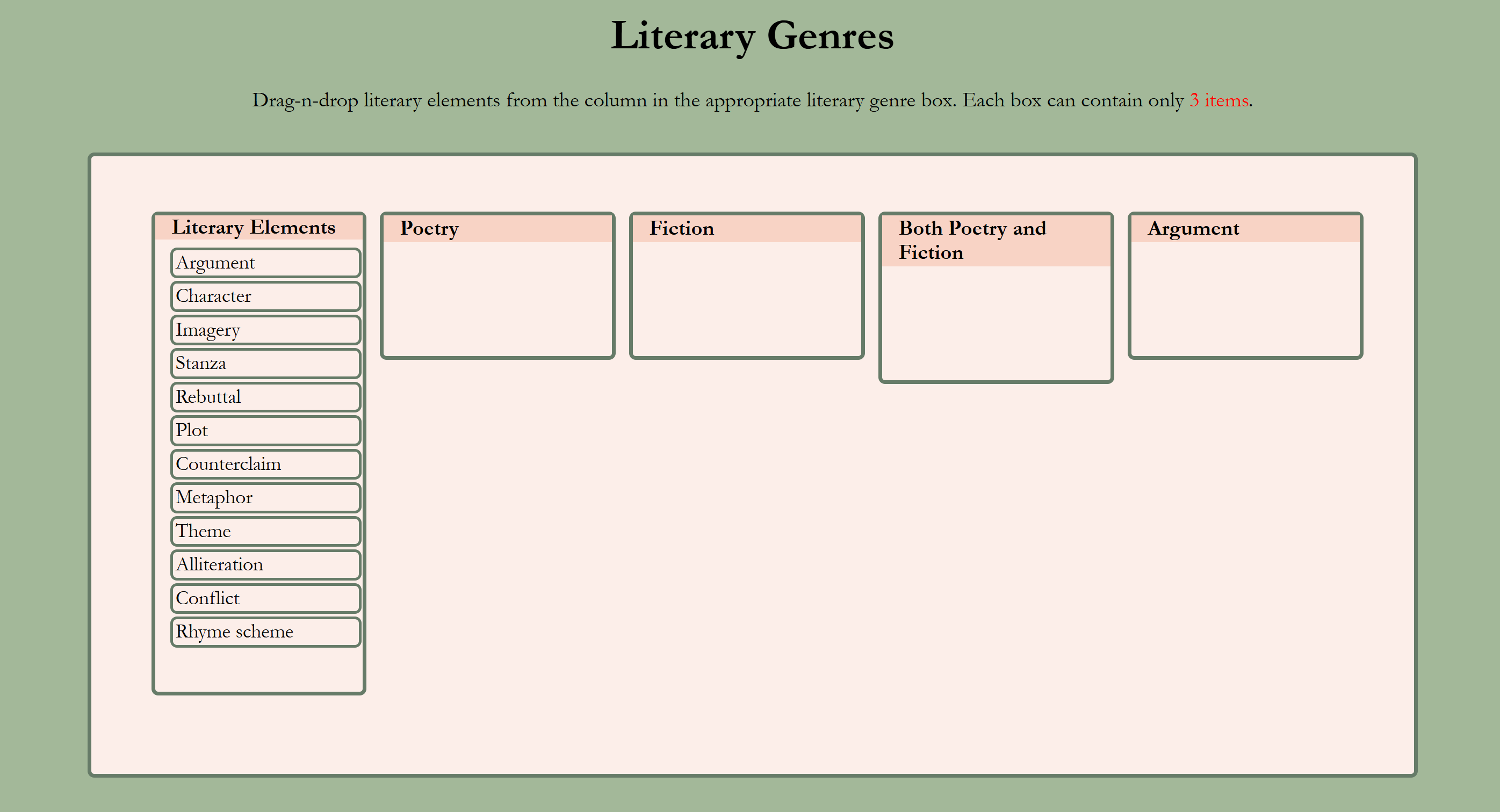Click the Literary Elements column header
The height and width of the screenshot is (812, 1500).
tap(253, 227)
